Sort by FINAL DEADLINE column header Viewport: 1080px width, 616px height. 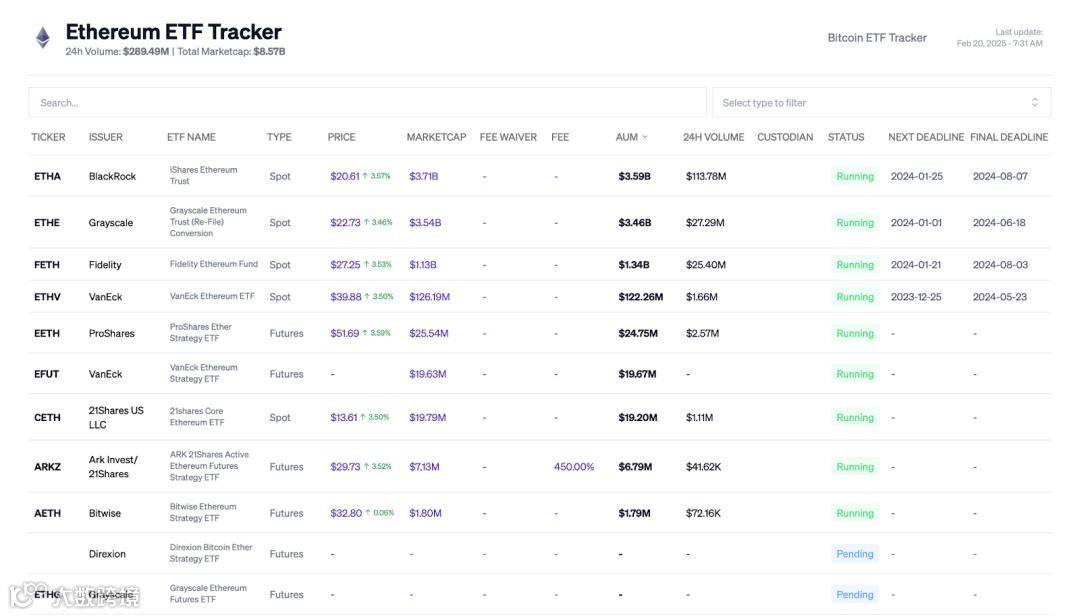point(1009,137)
